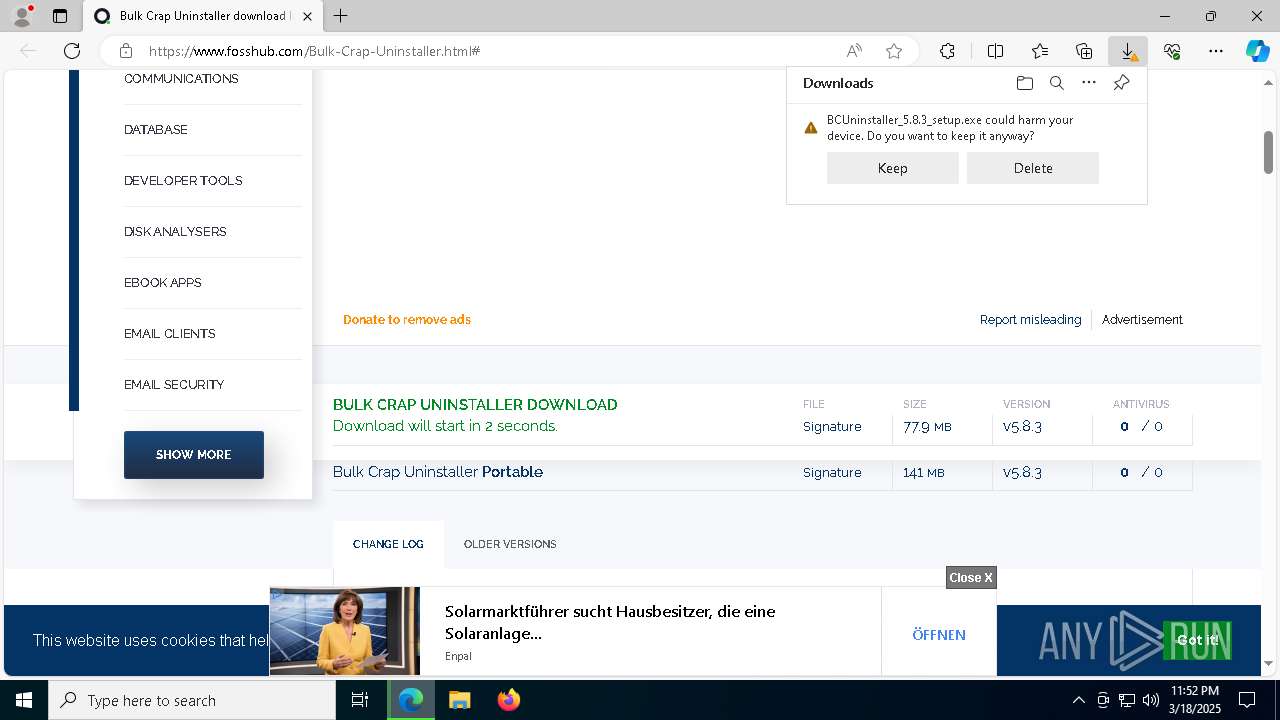Open DATABASE category
The width and height of the screenshot is (1280, 720).
click(x=155, y=130)
